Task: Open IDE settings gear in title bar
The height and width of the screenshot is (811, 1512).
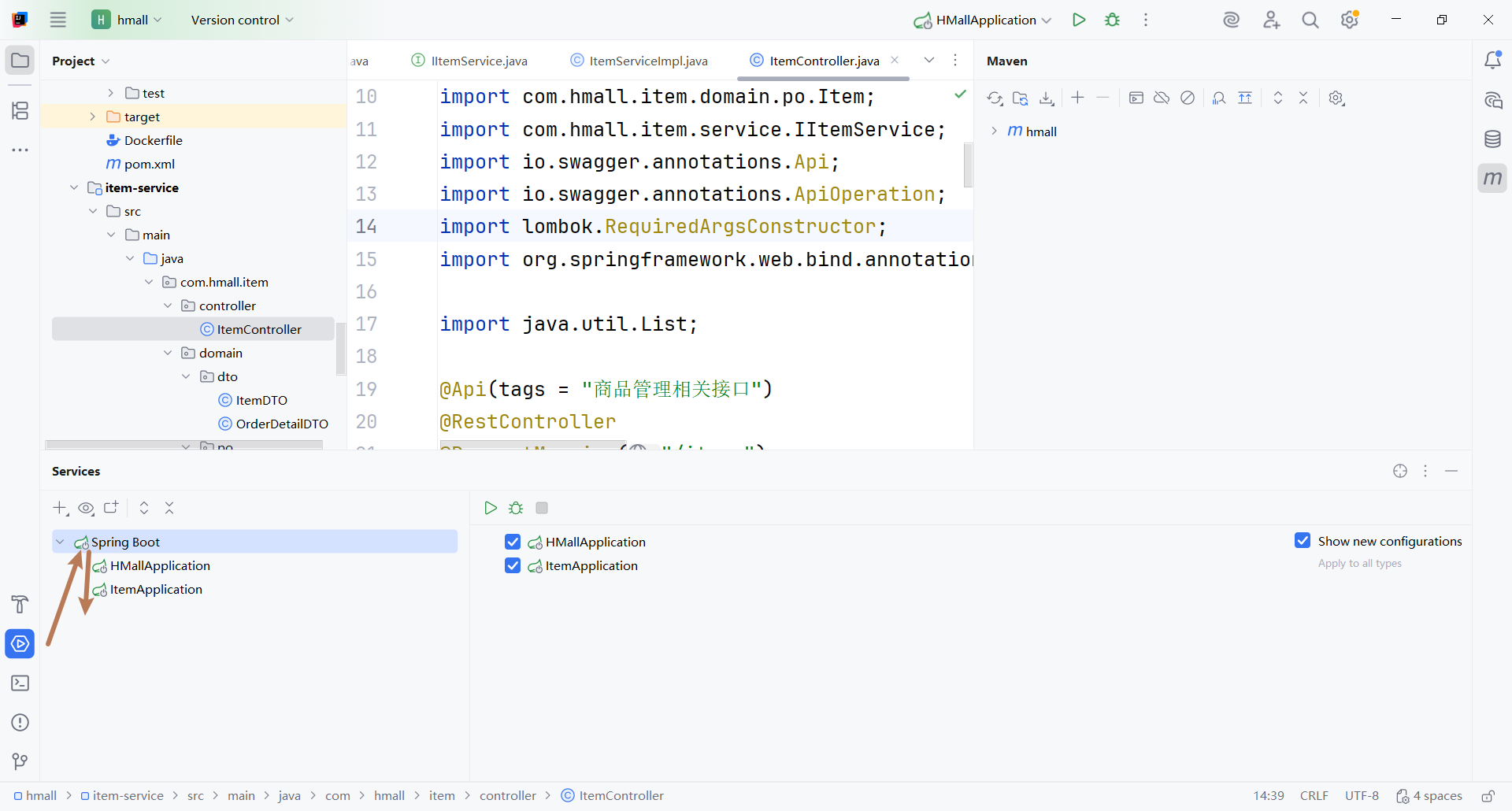Action: [x=1350, y=20]
